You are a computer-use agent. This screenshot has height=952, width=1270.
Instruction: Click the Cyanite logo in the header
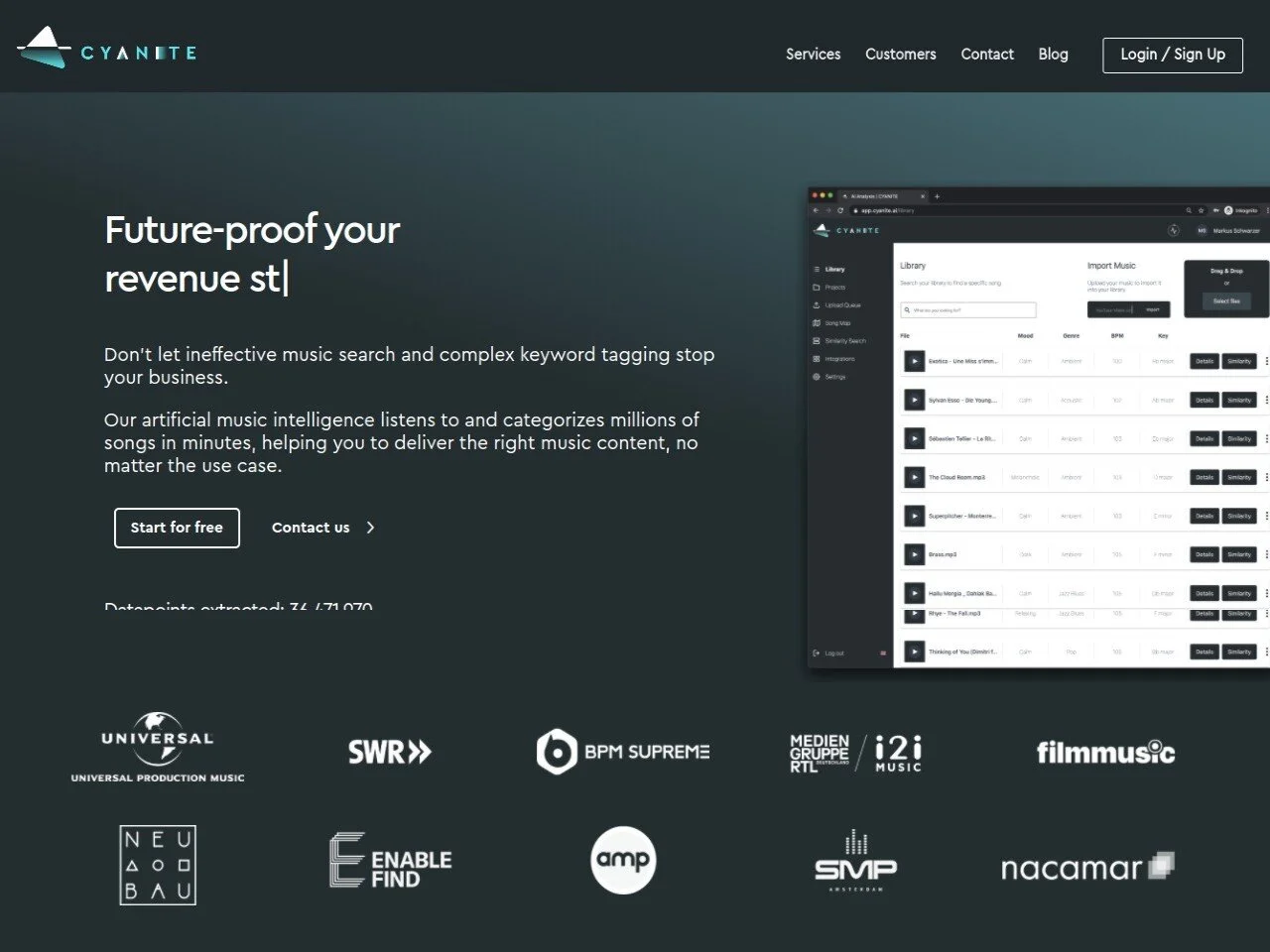click(x=107, y=49)
